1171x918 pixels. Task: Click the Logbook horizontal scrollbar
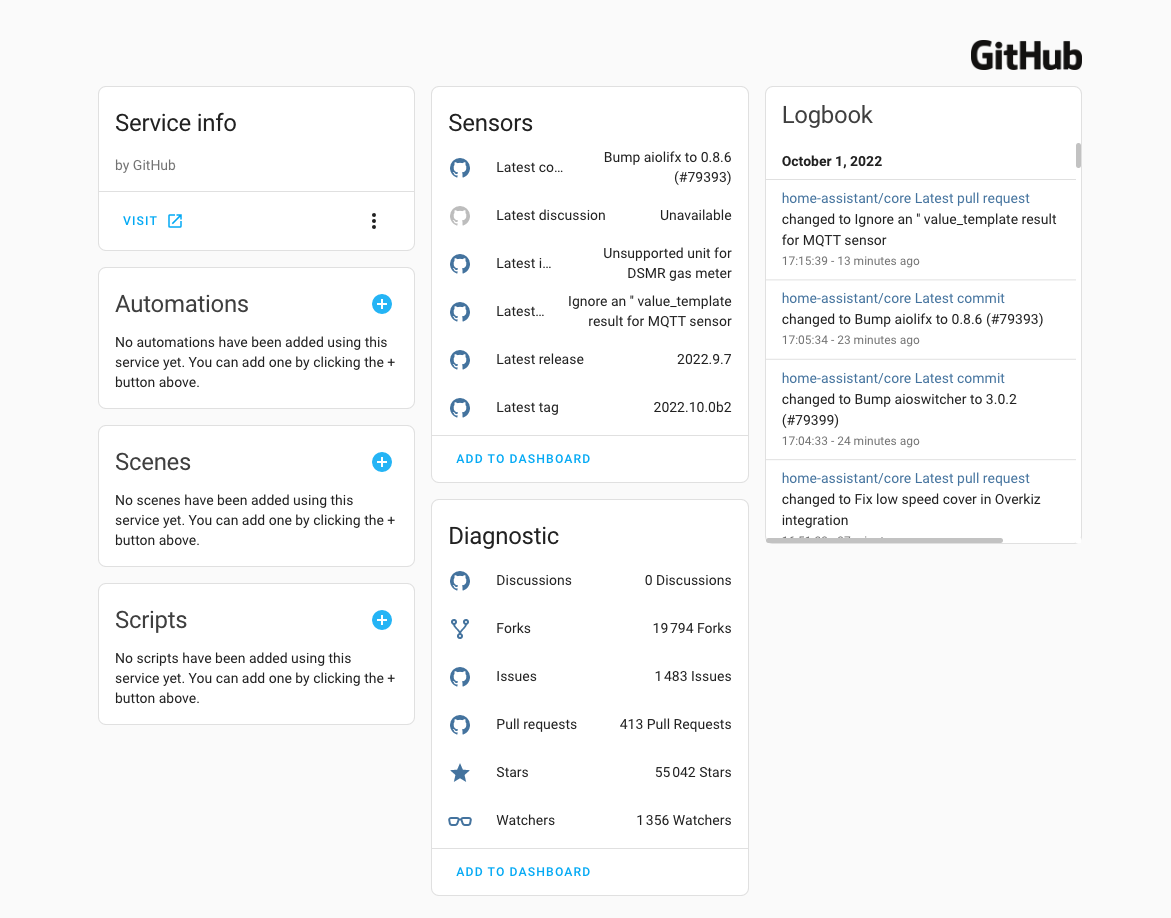coord(884,541)
